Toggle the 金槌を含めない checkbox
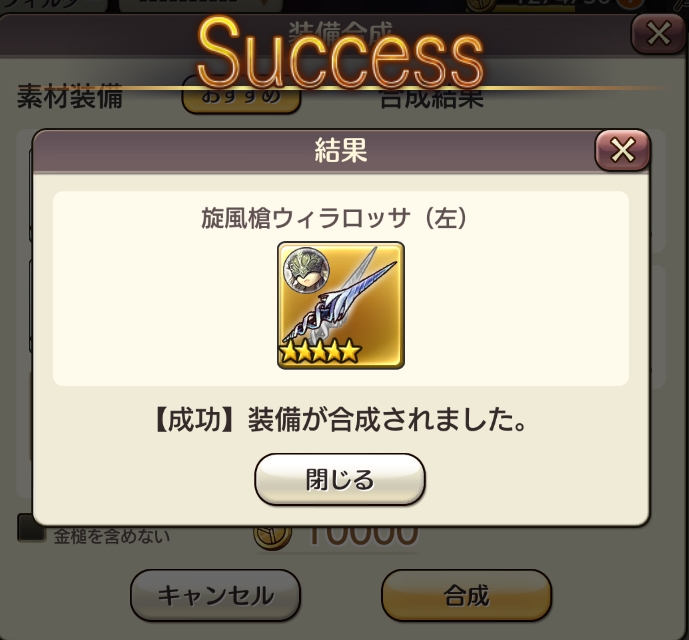 [31, 527]
